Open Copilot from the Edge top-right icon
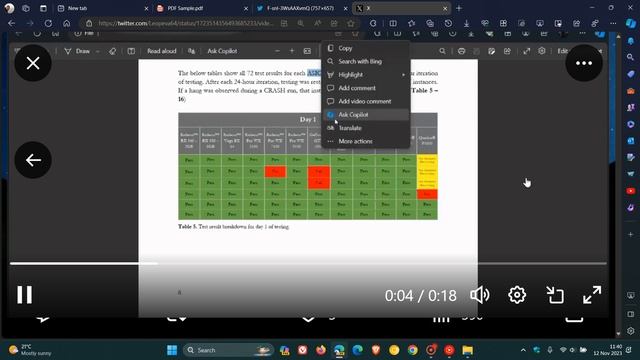Viewport: 640px width, 360px height. (631, 23)
